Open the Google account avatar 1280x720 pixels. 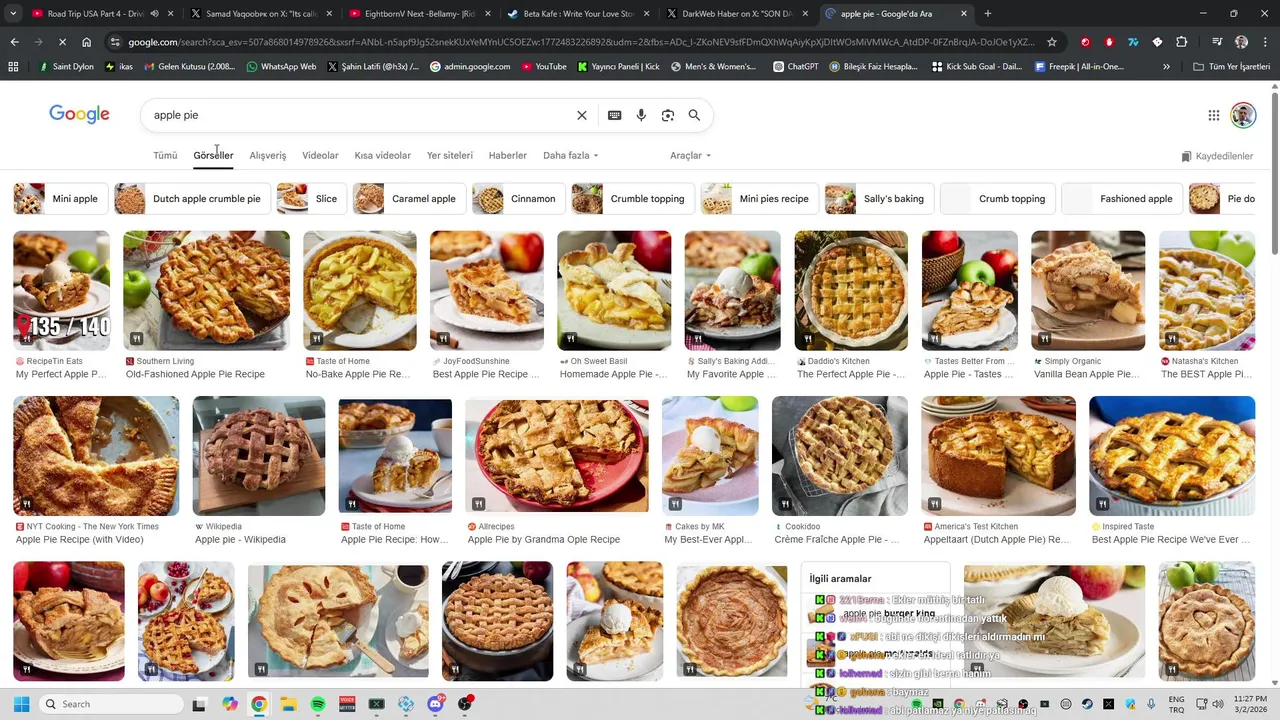pos(1243,115)
